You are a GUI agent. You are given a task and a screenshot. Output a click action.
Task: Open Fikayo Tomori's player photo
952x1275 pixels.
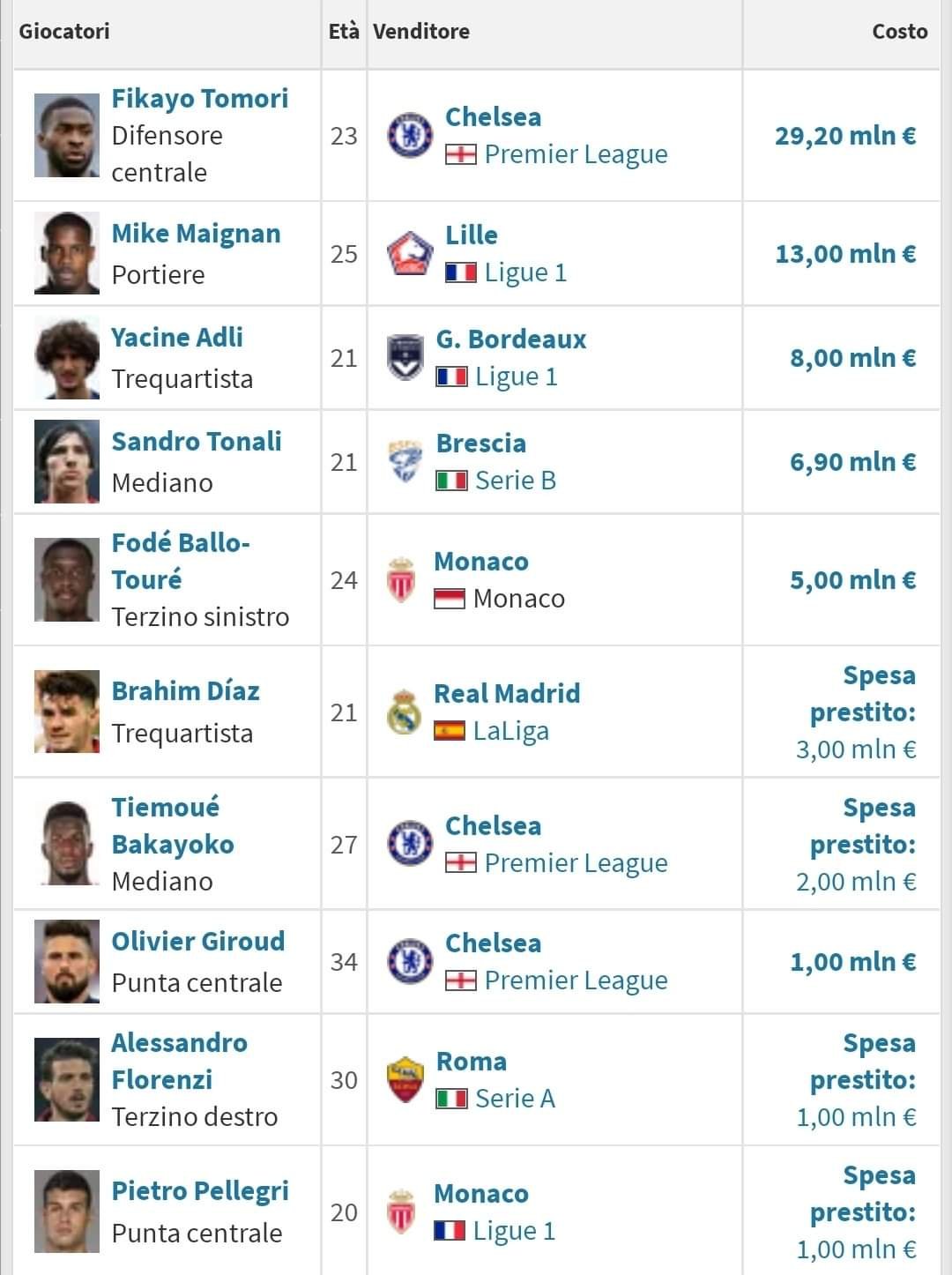point(67,136)
